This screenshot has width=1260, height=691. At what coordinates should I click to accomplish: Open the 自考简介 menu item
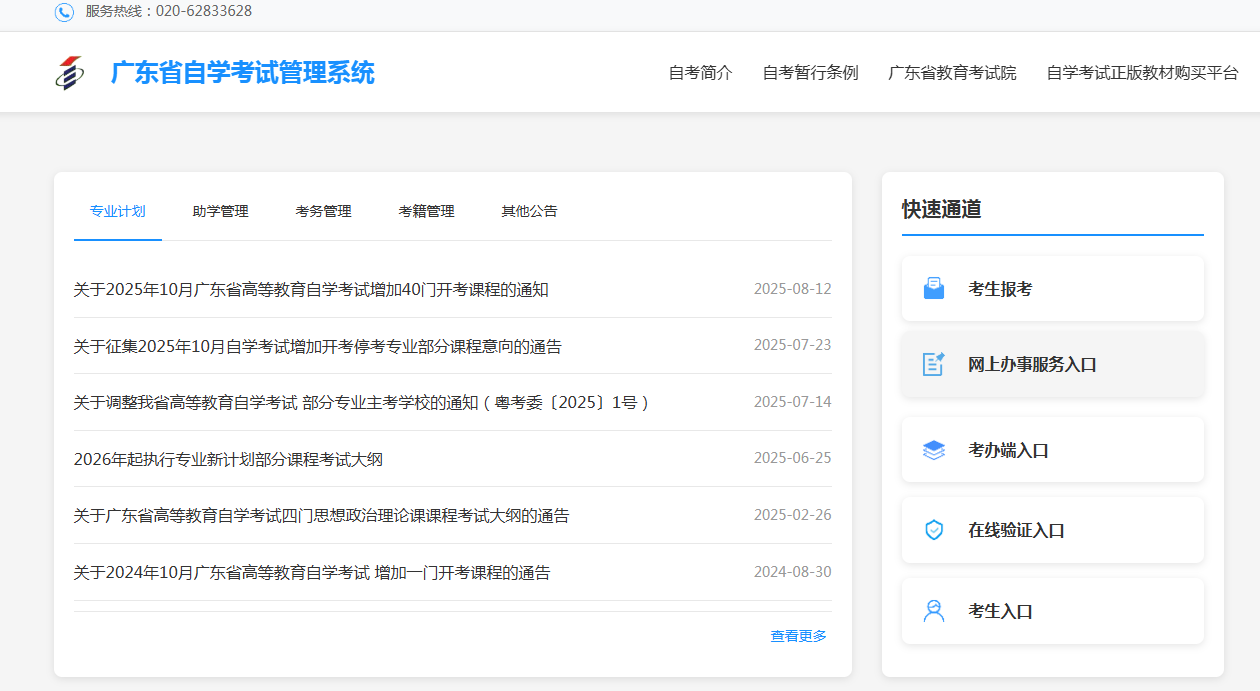click(700, 72)
